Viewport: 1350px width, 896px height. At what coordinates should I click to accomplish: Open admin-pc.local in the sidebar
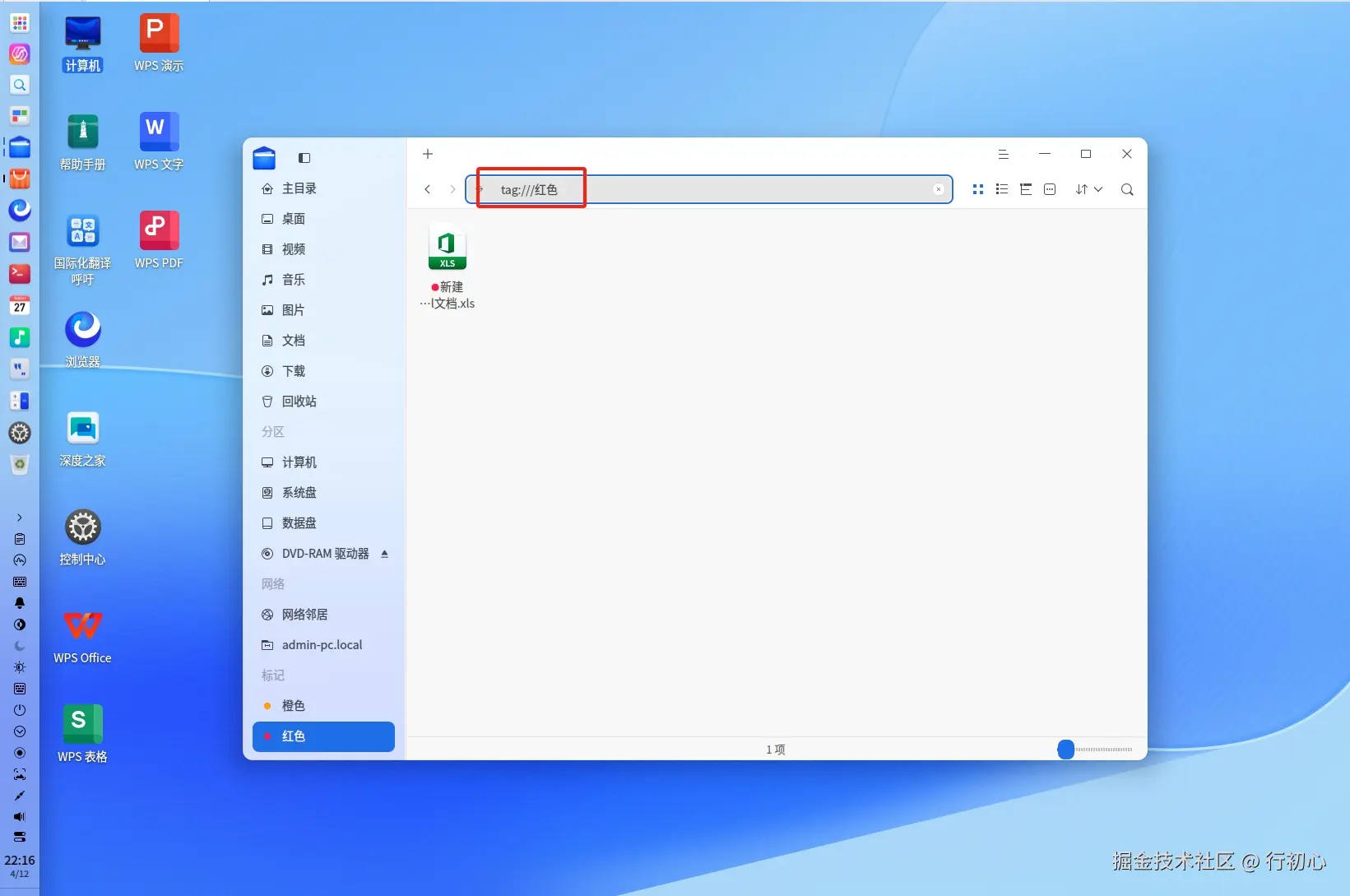point(323,645)
